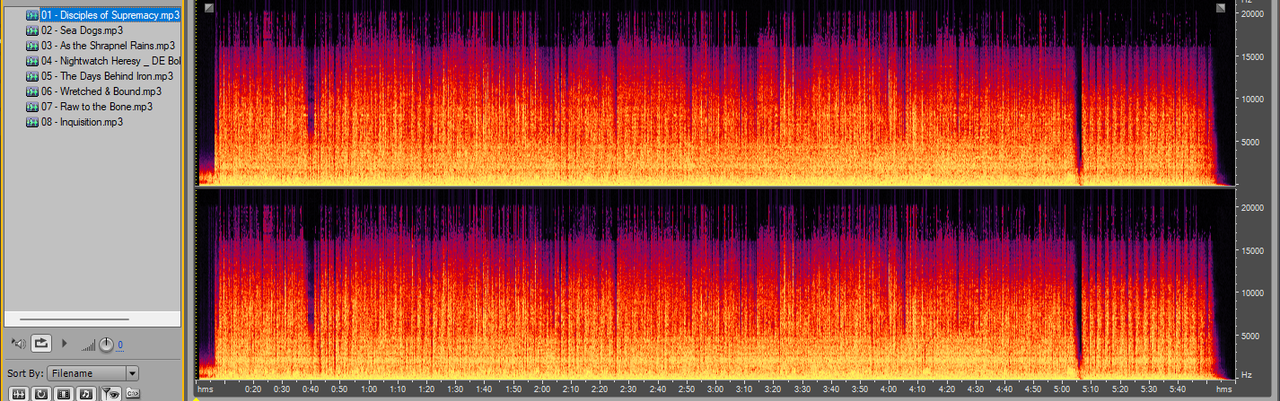Viewport: 1280px width, 401px height.
Task: Click the file list horizontal scrollbar
Action: pos(74,319)
